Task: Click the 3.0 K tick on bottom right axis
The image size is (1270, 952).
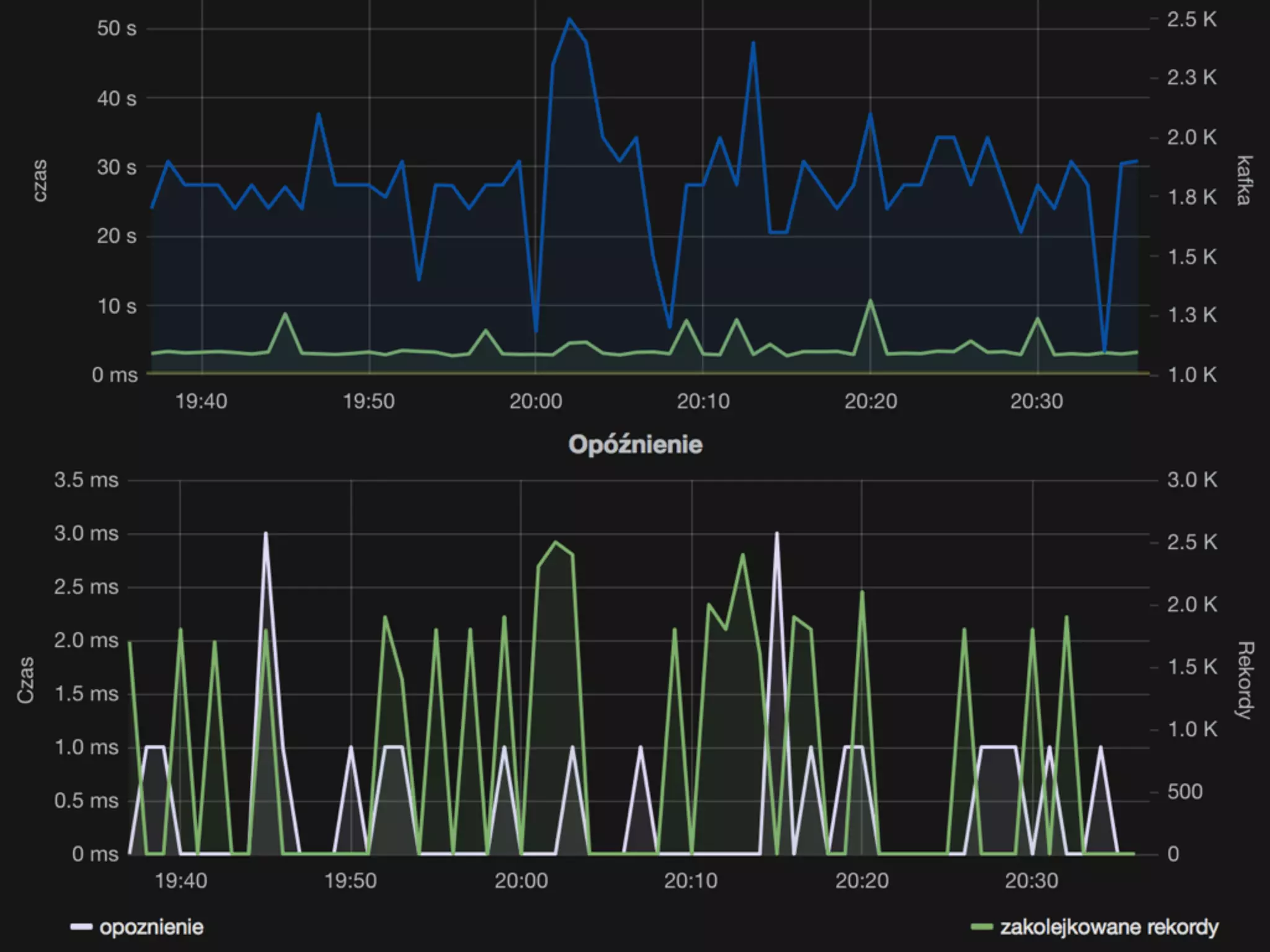Action: (1192, 480)
